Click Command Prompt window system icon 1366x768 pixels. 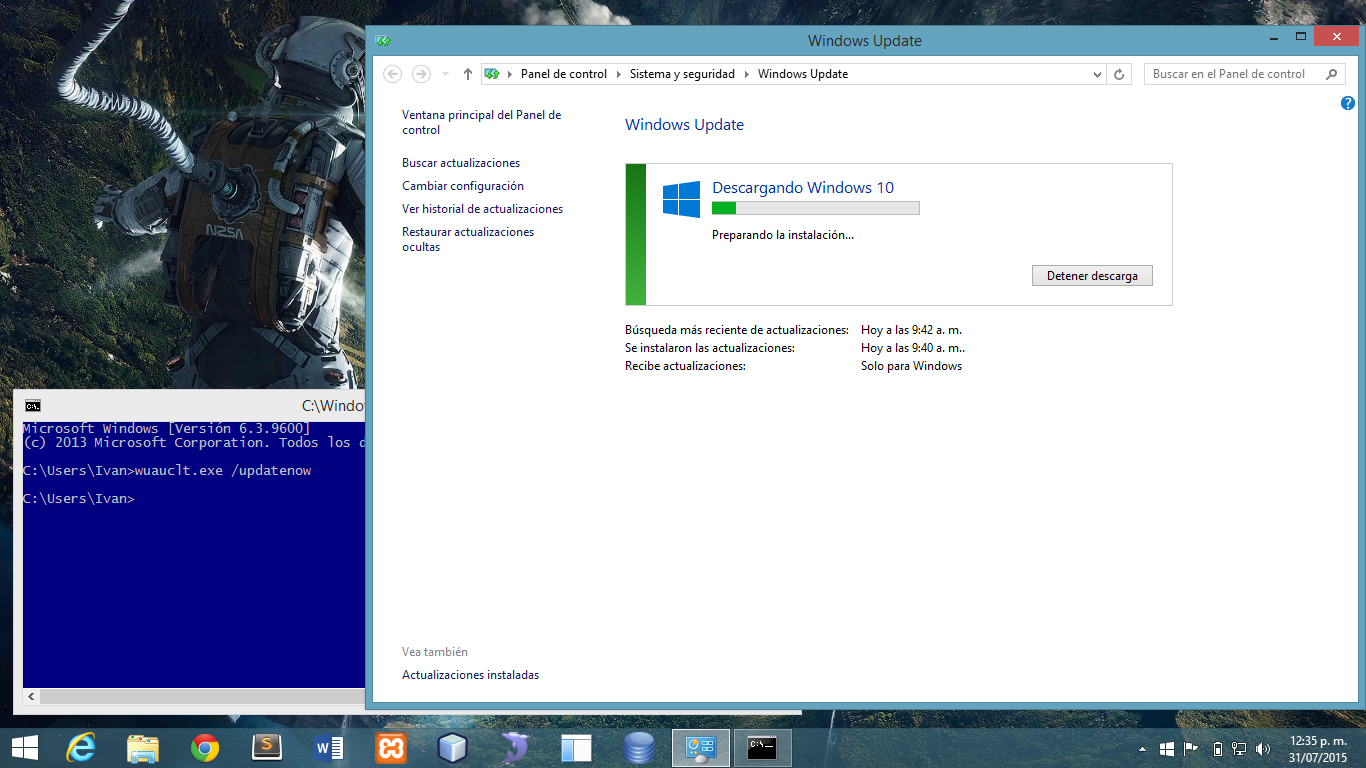33,406
